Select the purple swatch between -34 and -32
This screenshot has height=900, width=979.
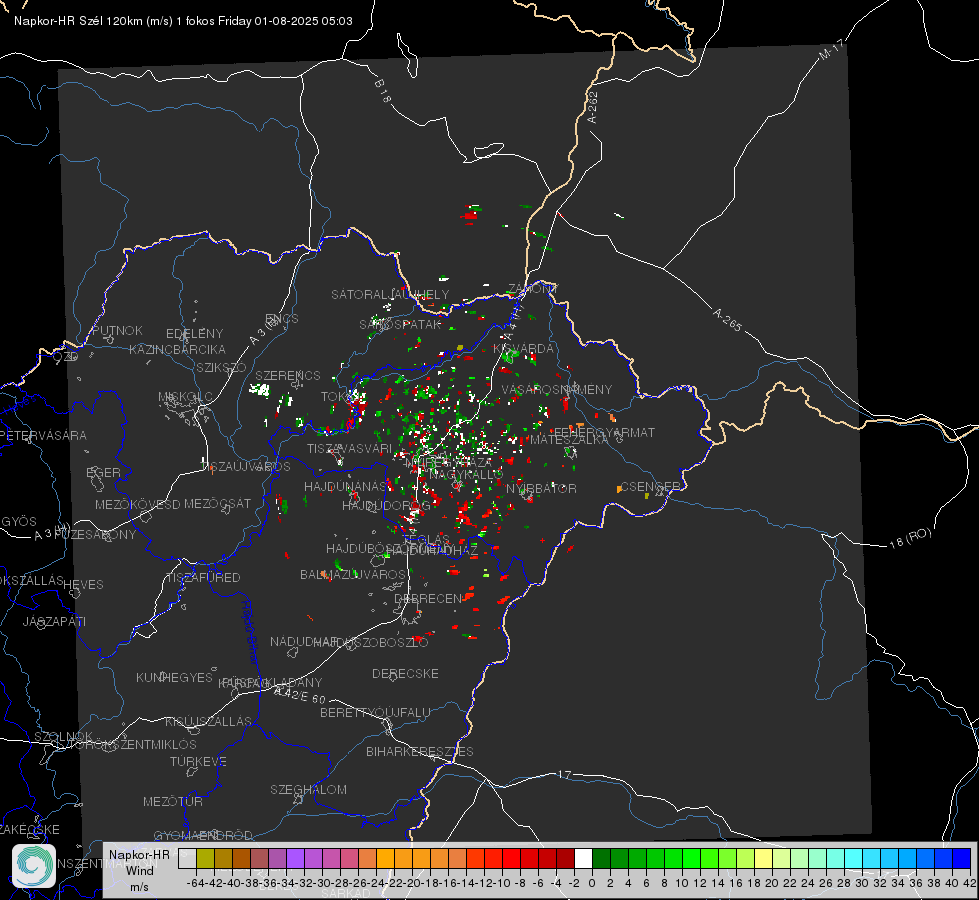295,859
